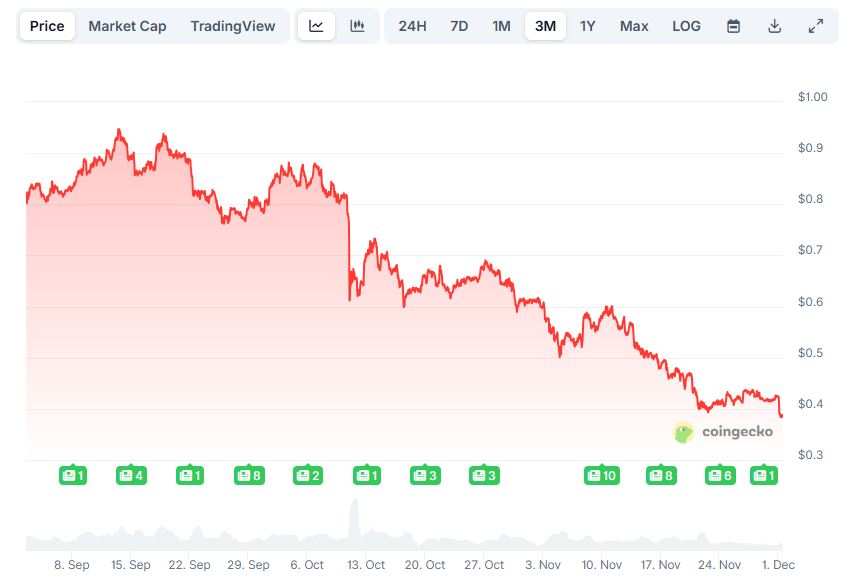Open the Market Cap tab
Image resolution: width=846 pixels, height=582 pixels.
[127, 25]
